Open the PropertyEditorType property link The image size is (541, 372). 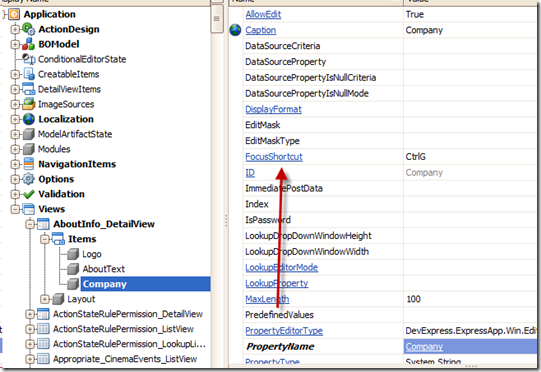(284, 331)
